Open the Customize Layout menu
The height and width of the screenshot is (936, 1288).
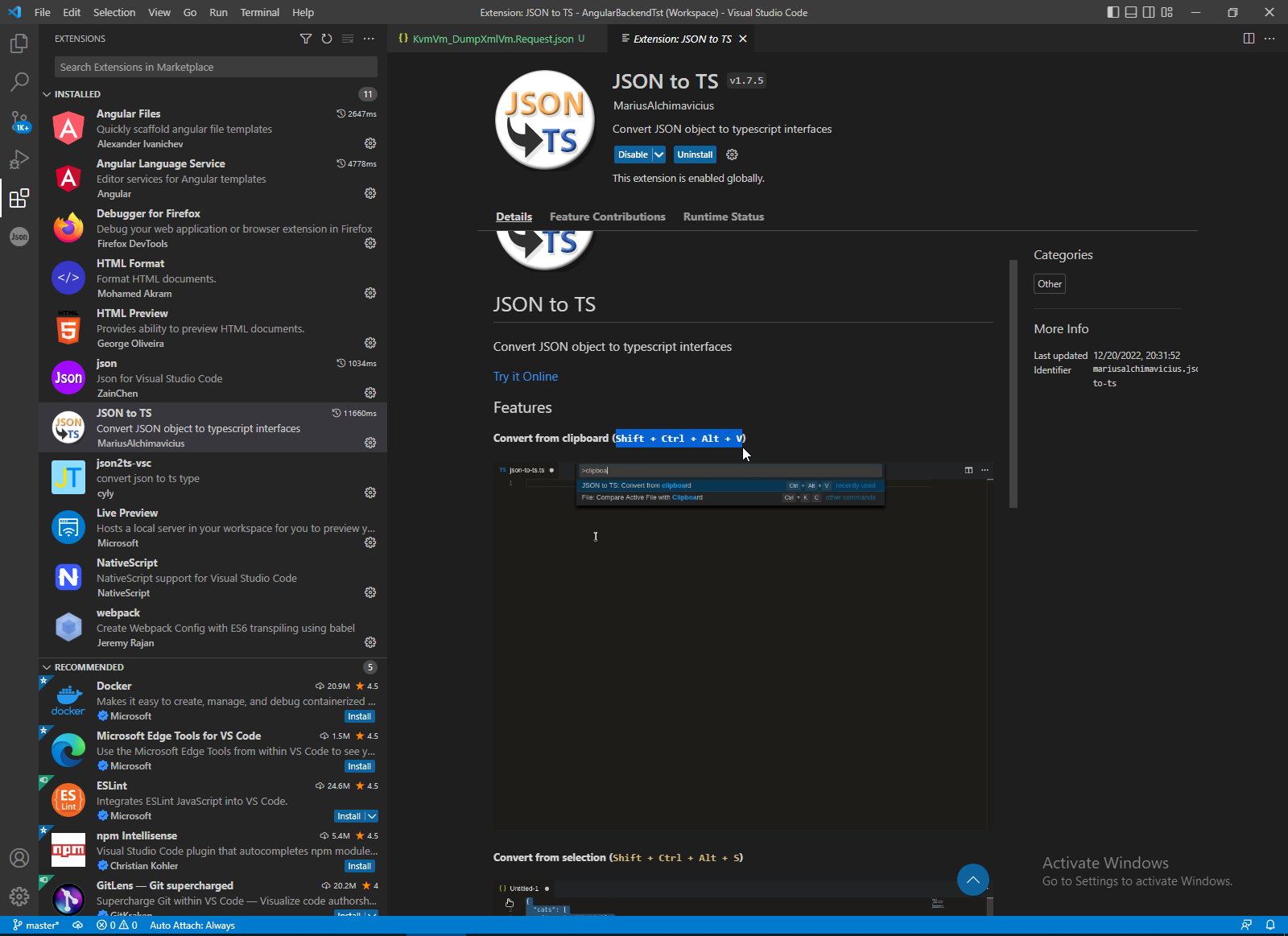click(x=1166, y=12)
